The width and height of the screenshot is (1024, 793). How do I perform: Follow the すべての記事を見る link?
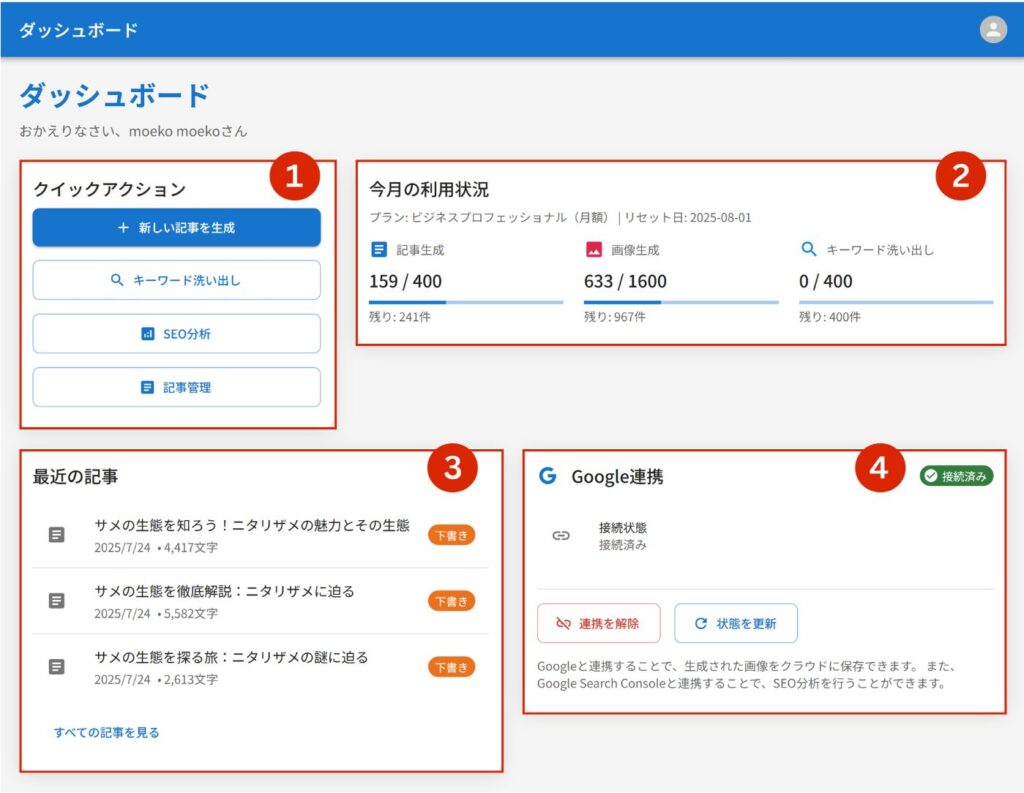click(x=107, y=732)
